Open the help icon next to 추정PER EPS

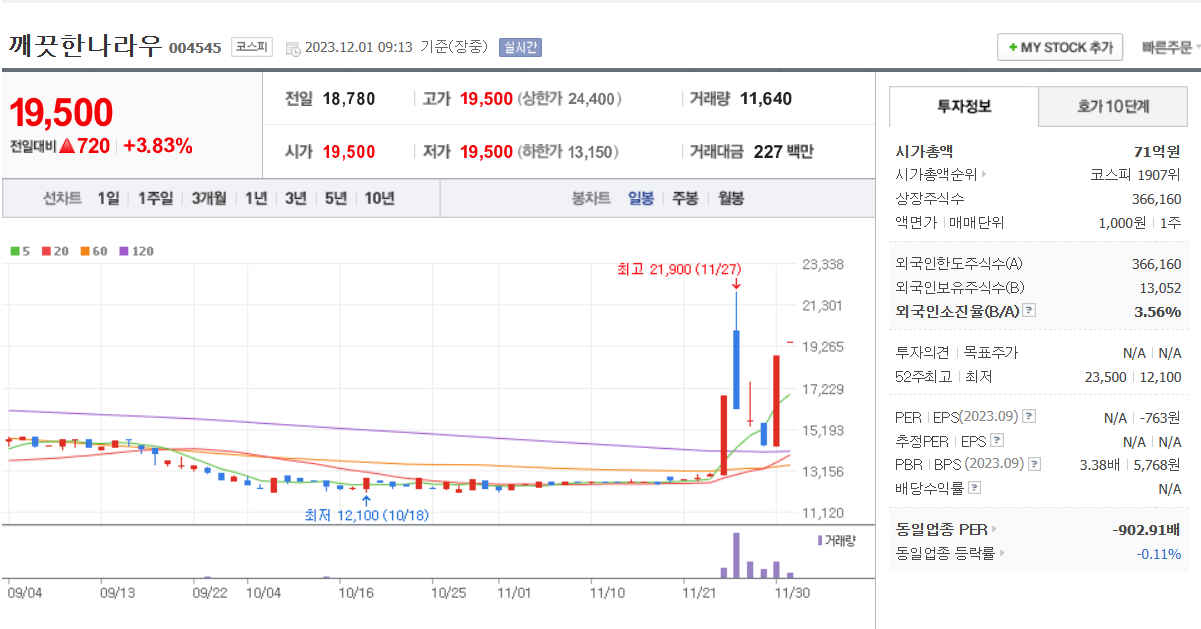tap(997, 440)
